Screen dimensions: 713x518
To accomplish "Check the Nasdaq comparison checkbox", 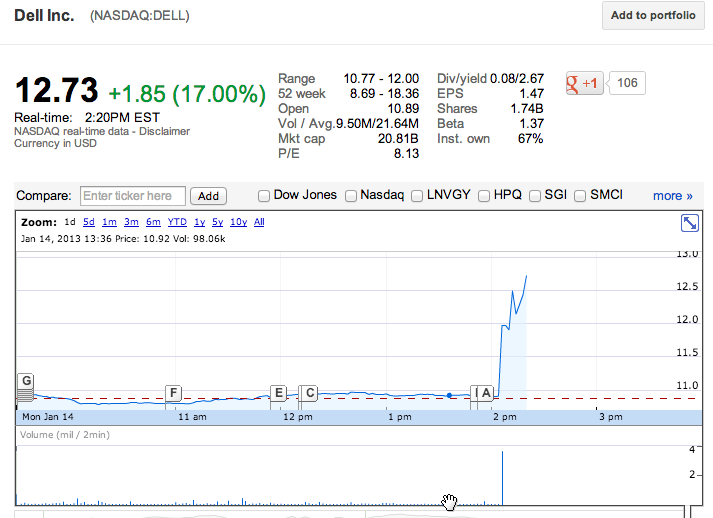I will pyautogui.click(x=351, y=196).
